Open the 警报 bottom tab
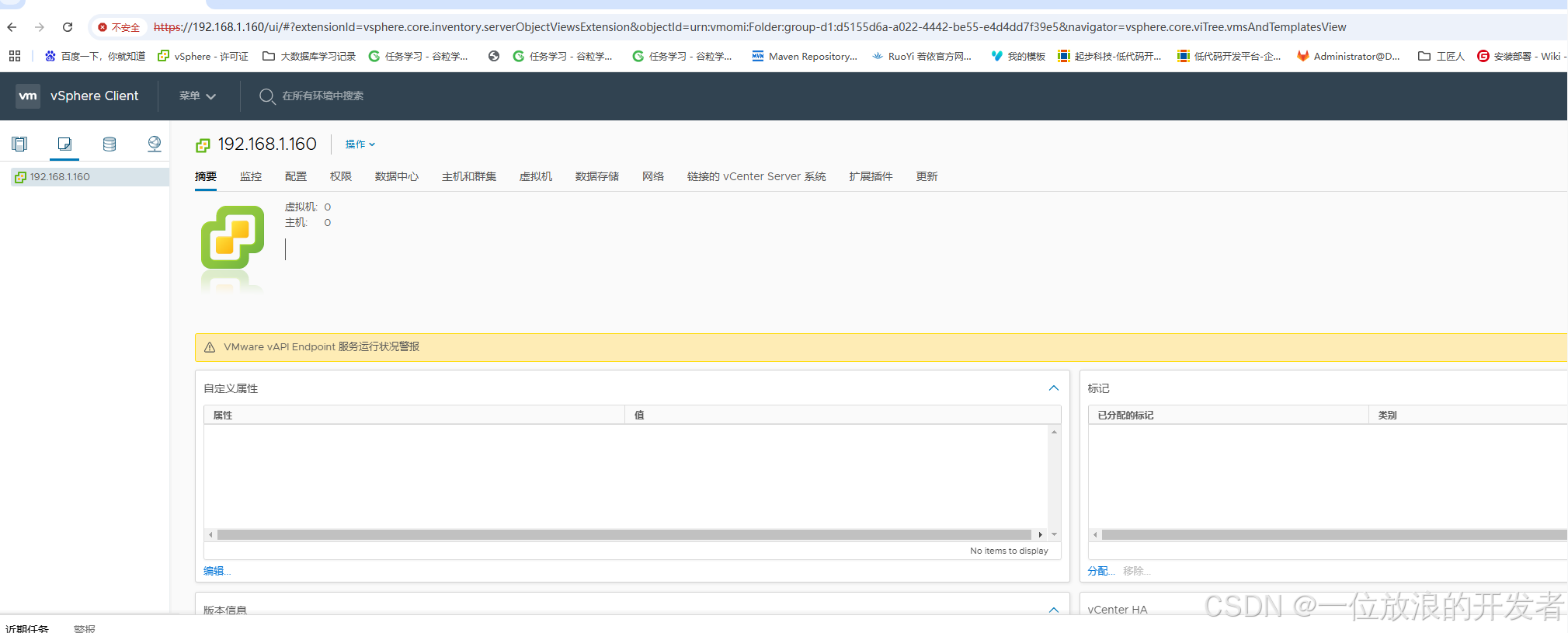Screen dimensions: 1568x633 click(x=85, y=628)
